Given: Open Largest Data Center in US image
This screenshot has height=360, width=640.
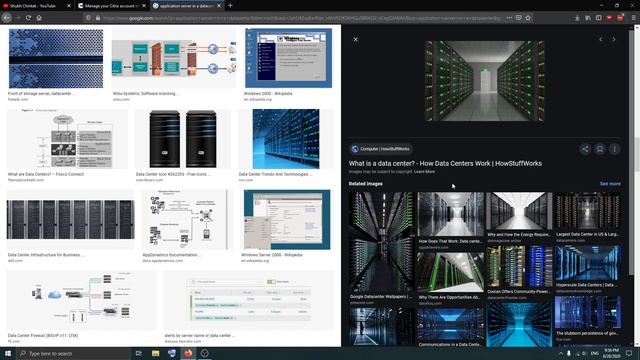Looking at the screenshot, I should pos(588,211).
